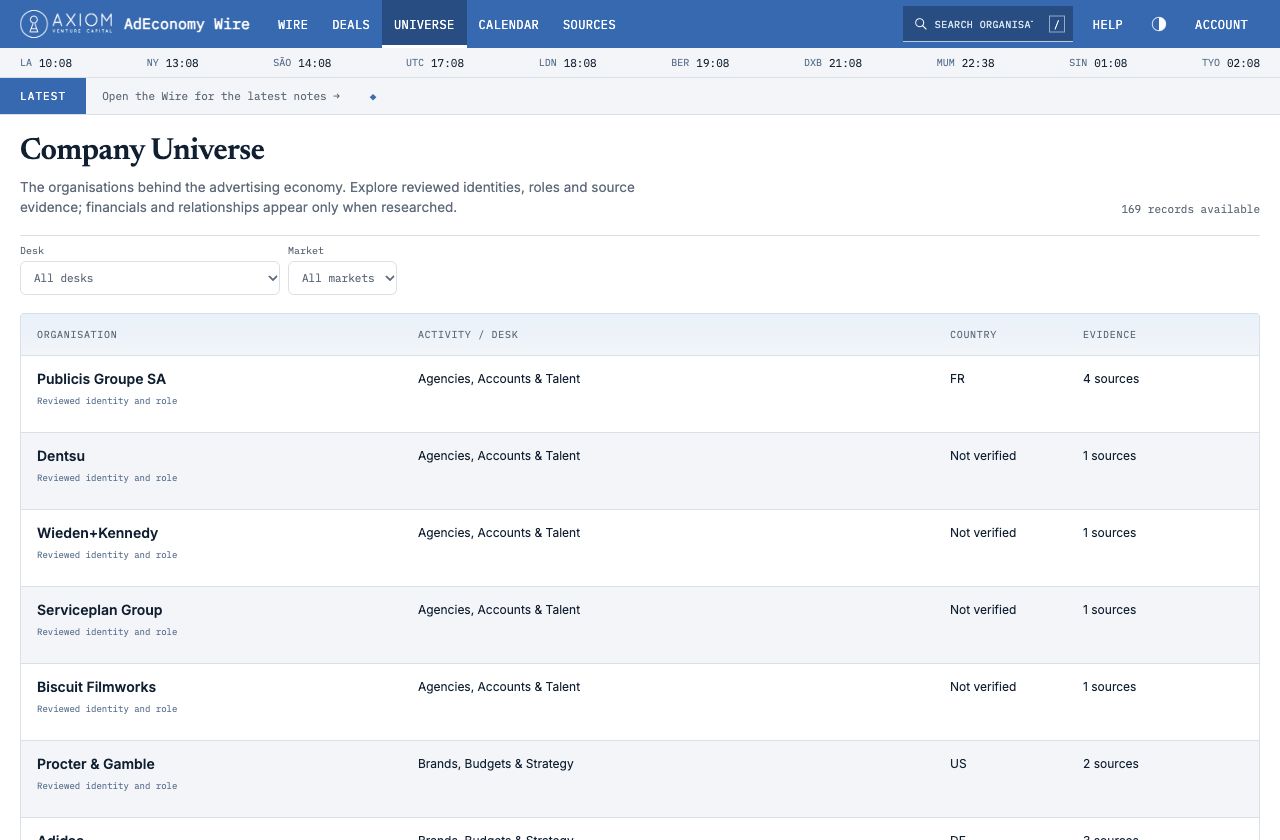Click 'Brands, Budgets & Strategy' for Procter & Gamble
This screenshot has height=840, width=1280.
tap(496, 764)
